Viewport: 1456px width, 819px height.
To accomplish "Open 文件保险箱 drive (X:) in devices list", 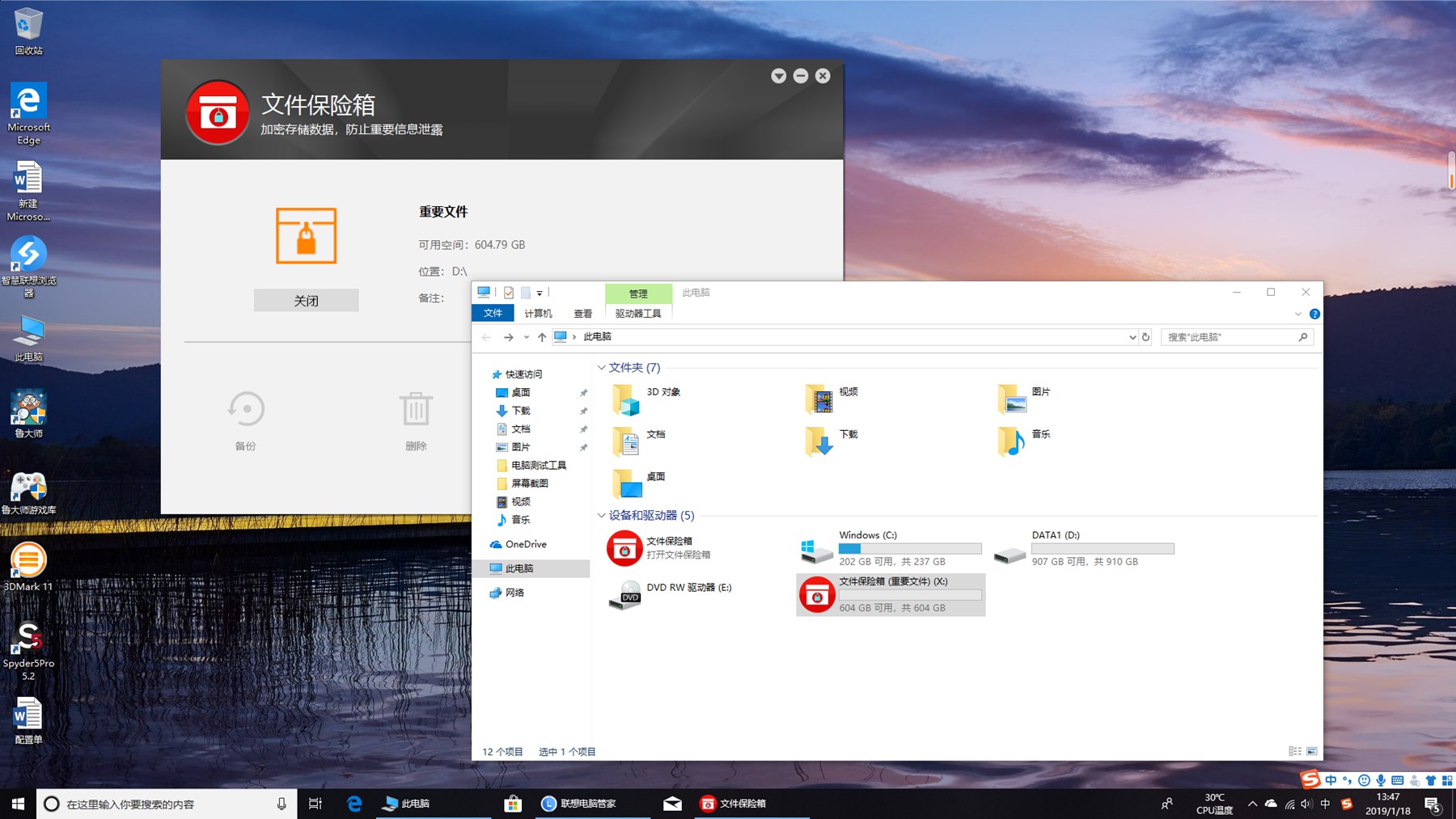I will pos(890,594).
